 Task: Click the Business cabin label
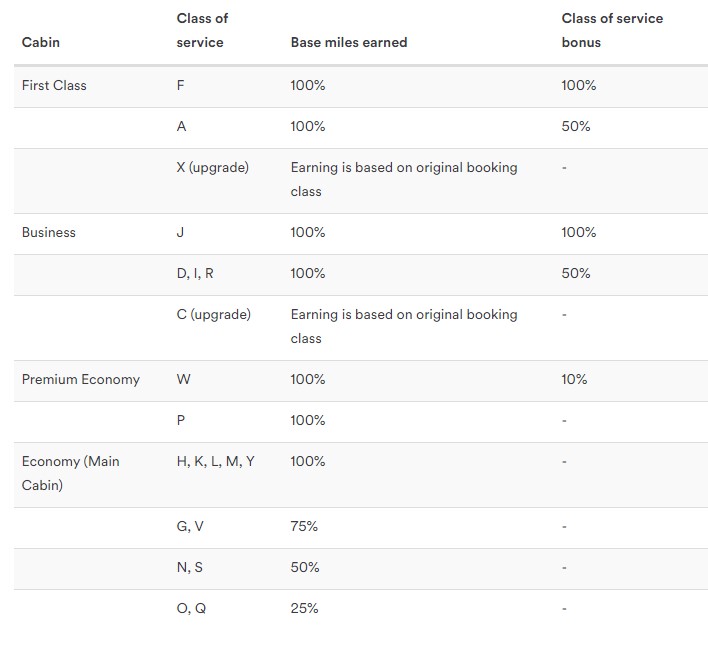click(49, 232)
